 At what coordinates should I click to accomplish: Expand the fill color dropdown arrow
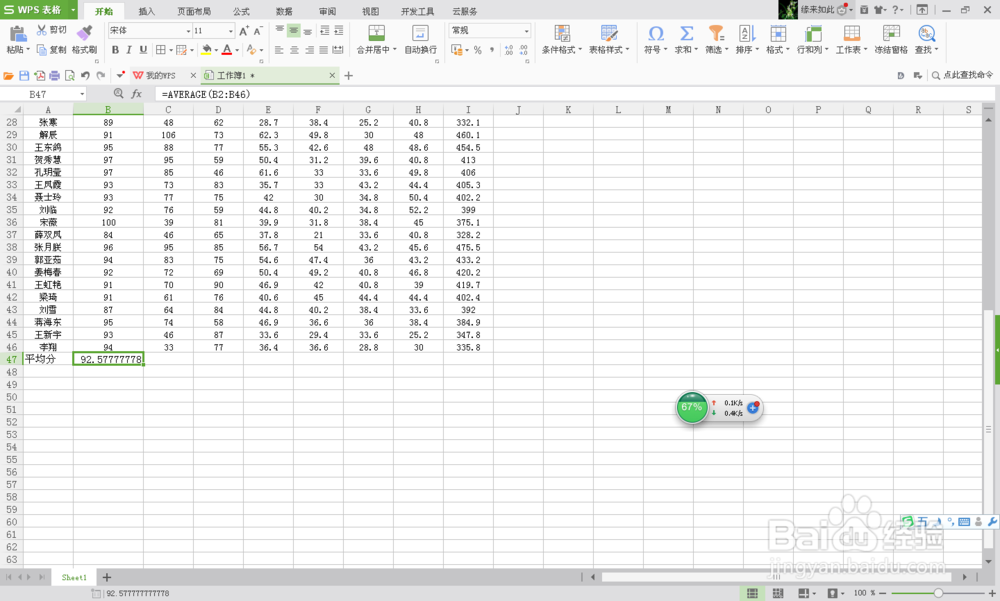click(216, 50)
